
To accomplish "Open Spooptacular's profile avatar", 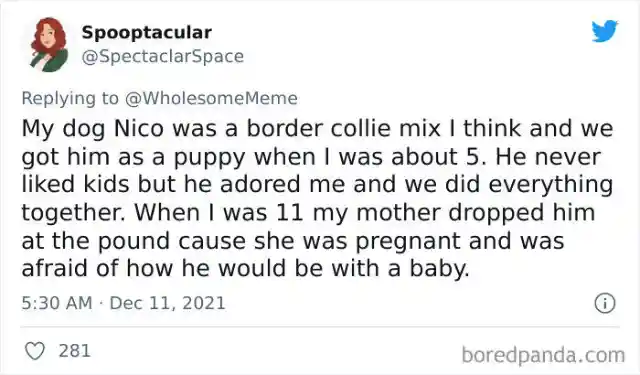I will pyautogui.click(x=49, y=44).
